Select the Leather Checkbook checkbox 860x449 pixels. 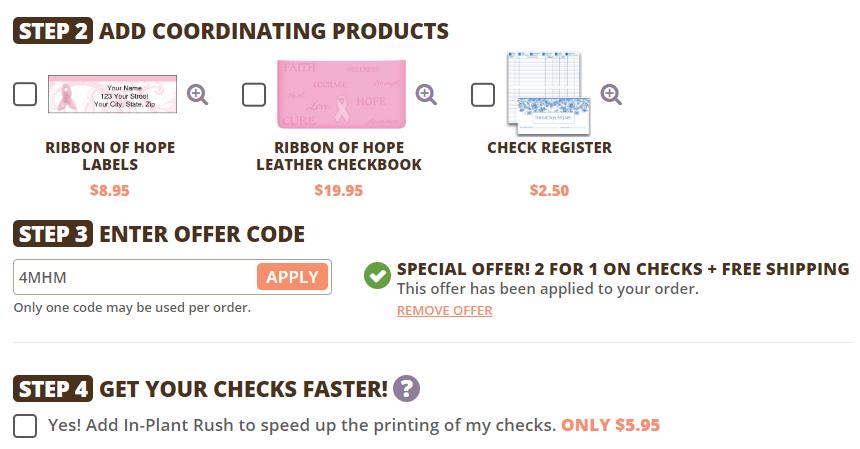point(254,95)
